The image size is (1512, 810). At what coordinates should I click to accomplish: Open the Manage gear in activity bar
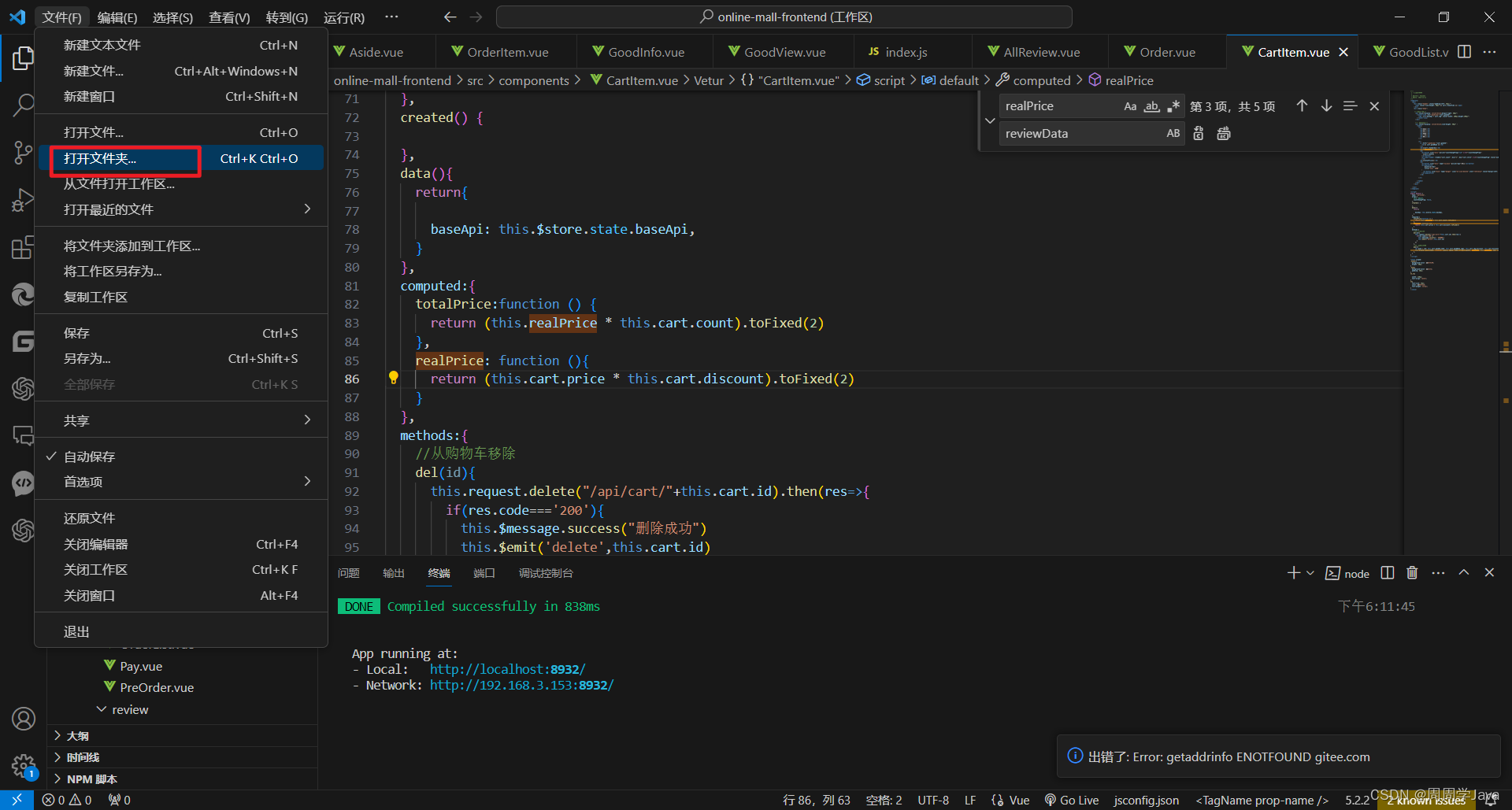click(x=23, y=765)
